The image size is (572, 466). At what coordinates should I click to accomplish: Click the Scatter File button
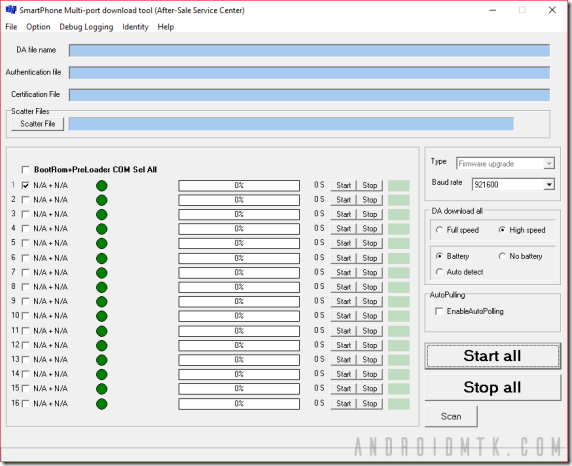click(38, 124)
